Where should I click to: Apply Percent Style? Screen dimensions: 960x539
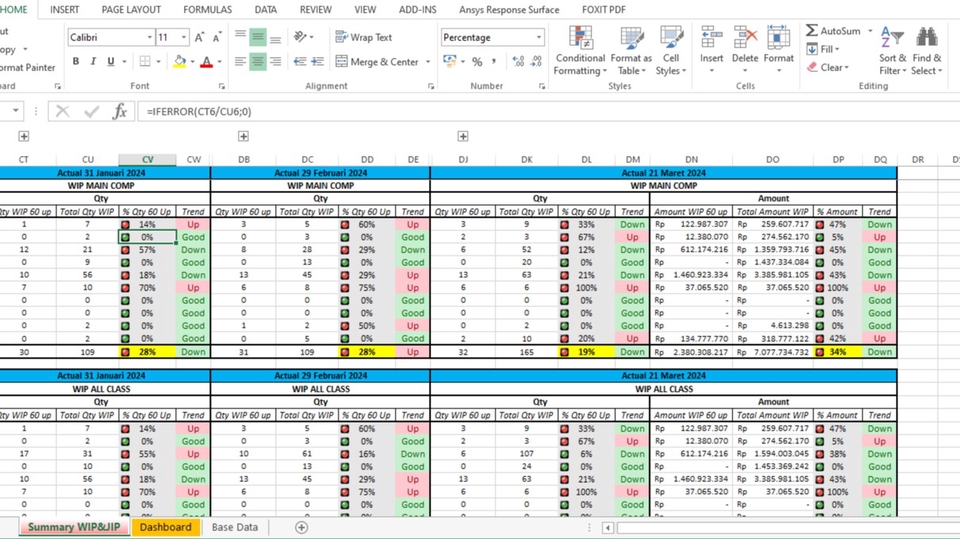(x=477, y=61)
